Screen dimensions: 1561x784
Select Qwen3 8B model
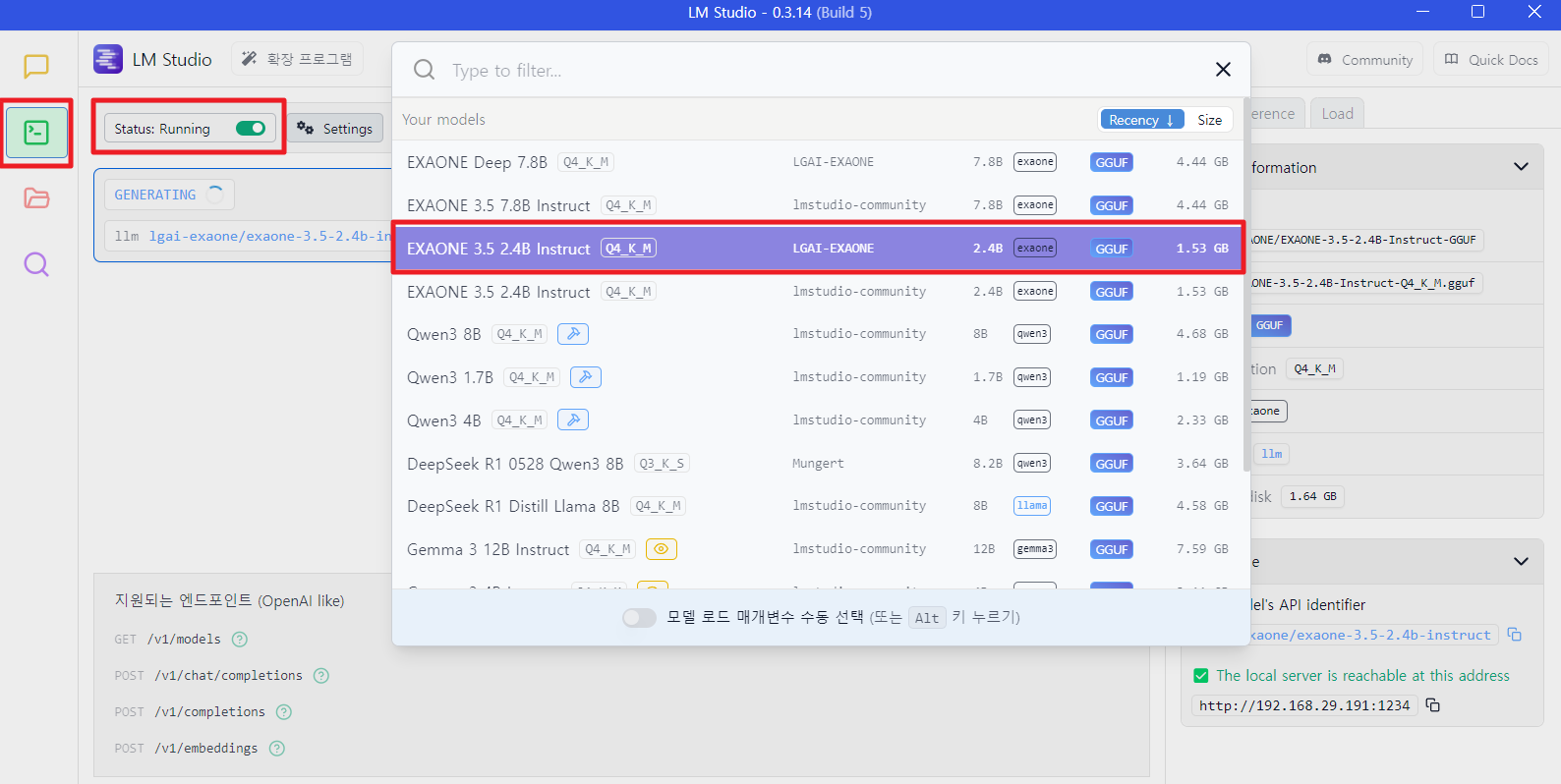click(818, 334)
